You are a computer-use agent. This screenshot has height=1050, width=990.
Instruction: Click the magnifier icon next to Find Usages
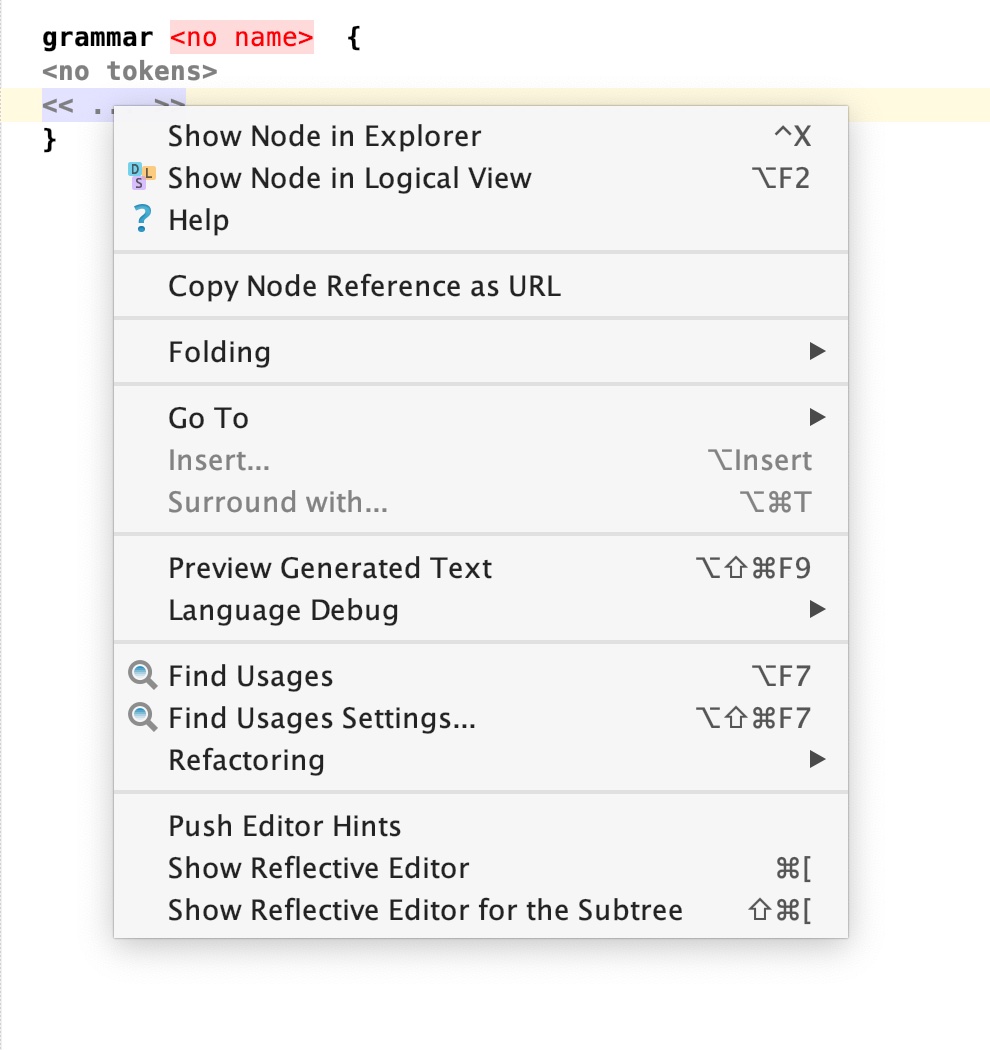(x=143, y=676)
